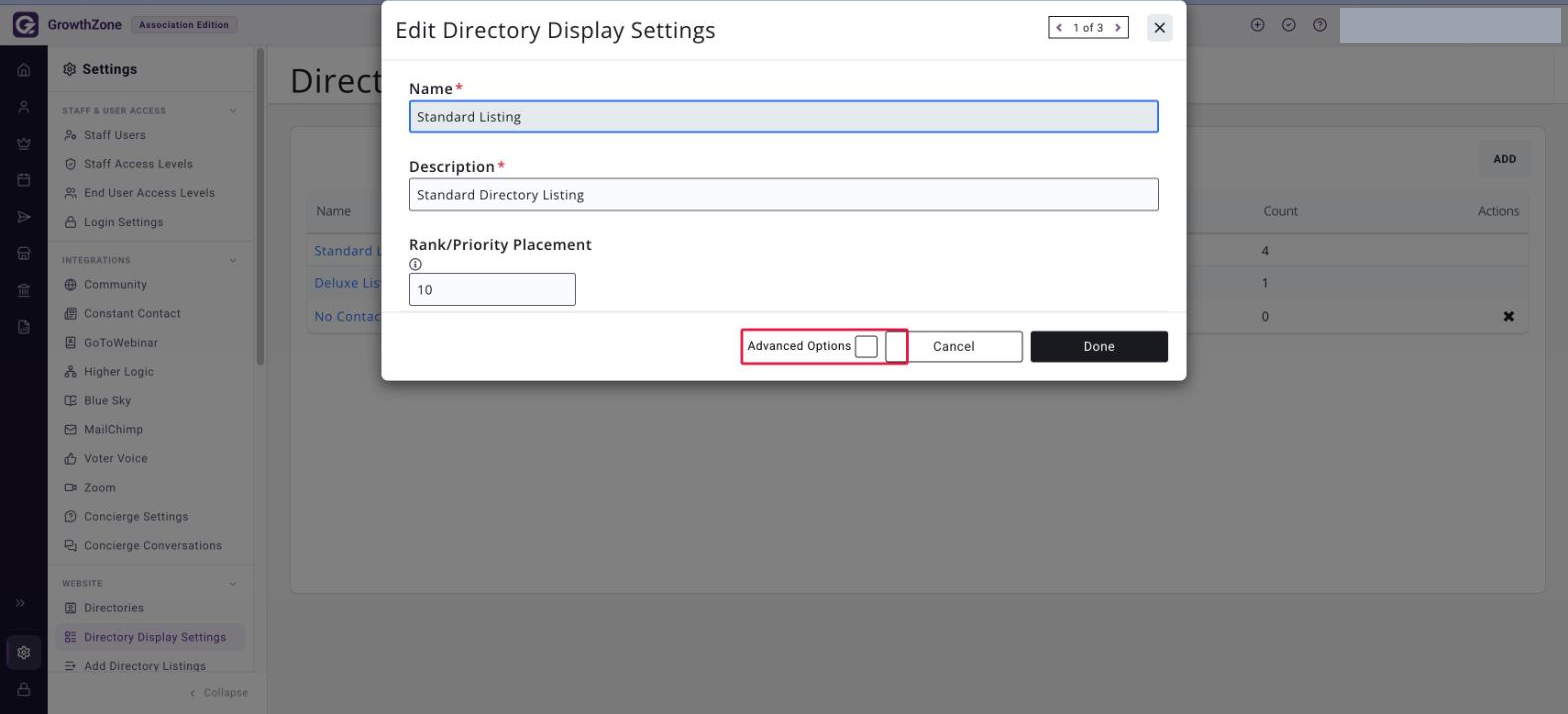Click the GrowthZone logo icon

tap(25, 25)
